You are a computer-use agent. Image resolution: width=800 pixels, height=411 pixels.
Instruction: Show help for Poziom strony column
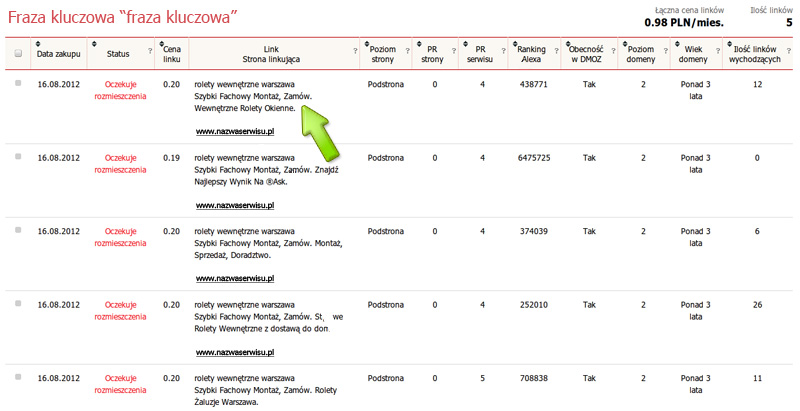408,51
